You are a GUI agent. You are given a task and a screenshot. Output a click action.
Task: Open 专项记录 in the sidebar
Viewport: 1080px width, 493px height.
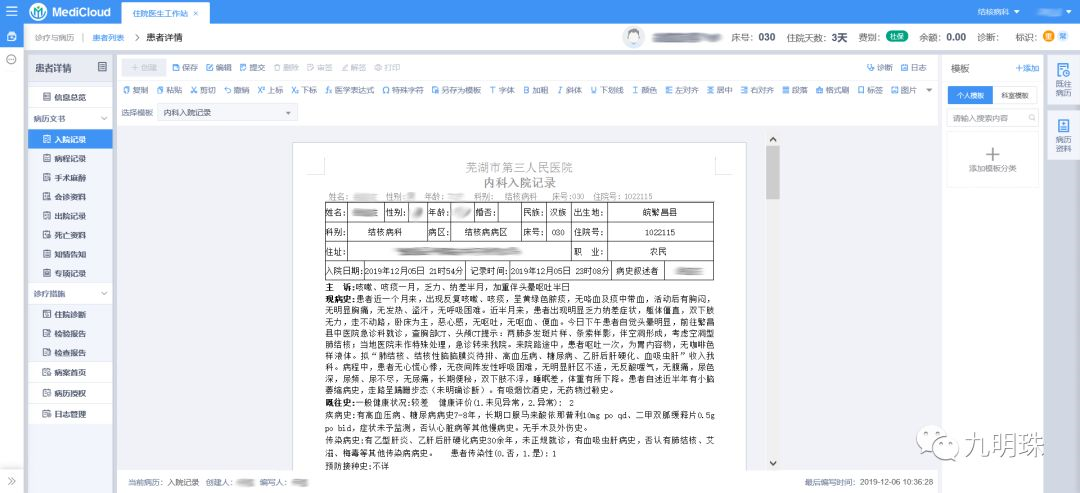click(70, 273)
